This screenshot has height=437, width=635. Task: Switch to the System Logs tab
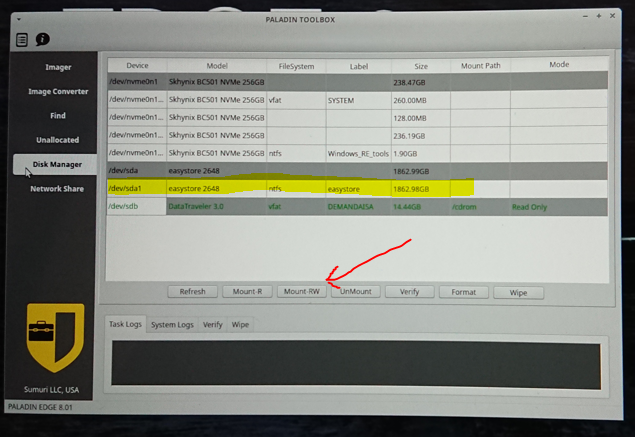point(172,325)
